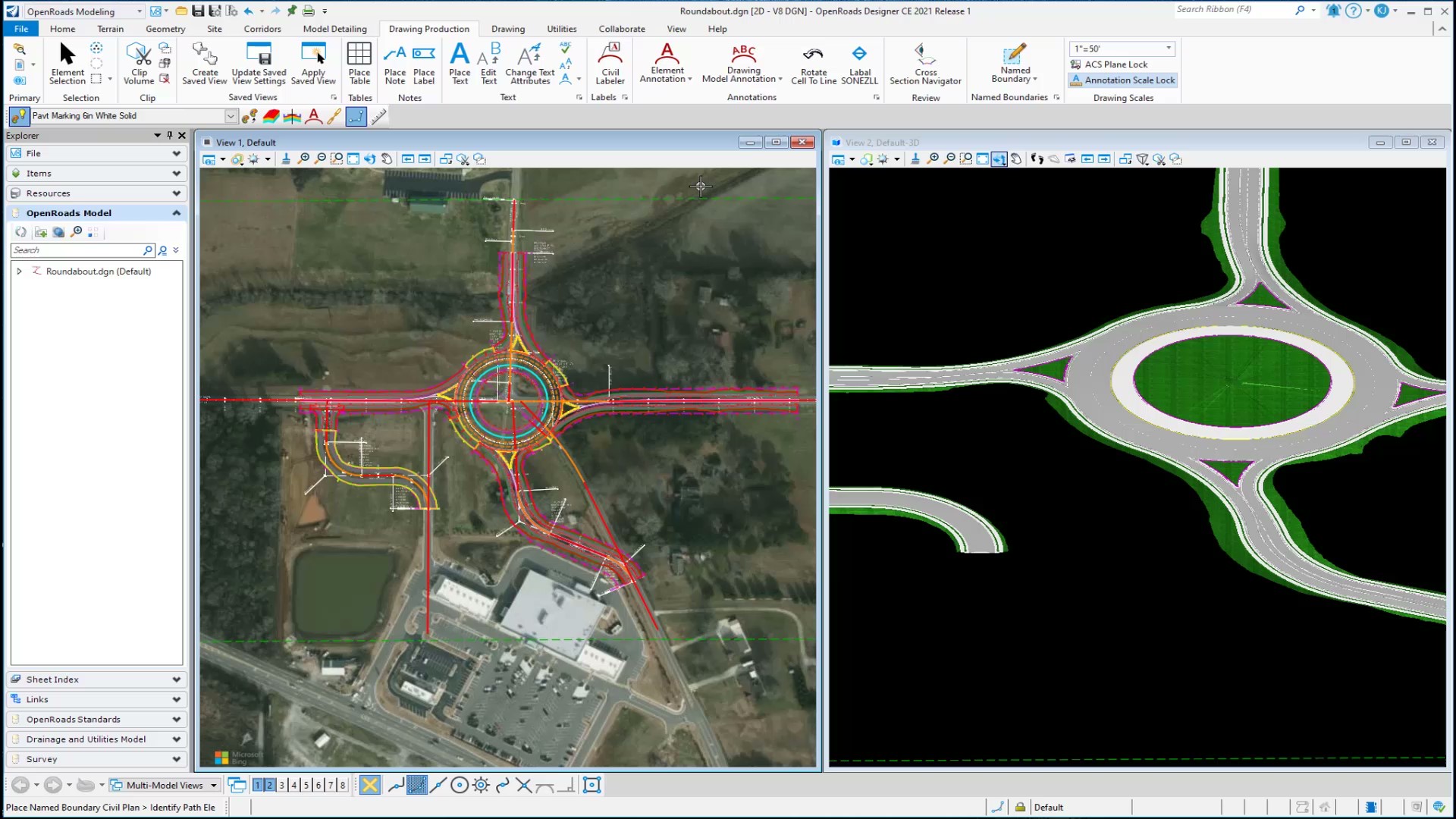This screenshot has width=1456, height=819.
Task: Click Fit View in View 2 toolbar
Action: point(981,159)
